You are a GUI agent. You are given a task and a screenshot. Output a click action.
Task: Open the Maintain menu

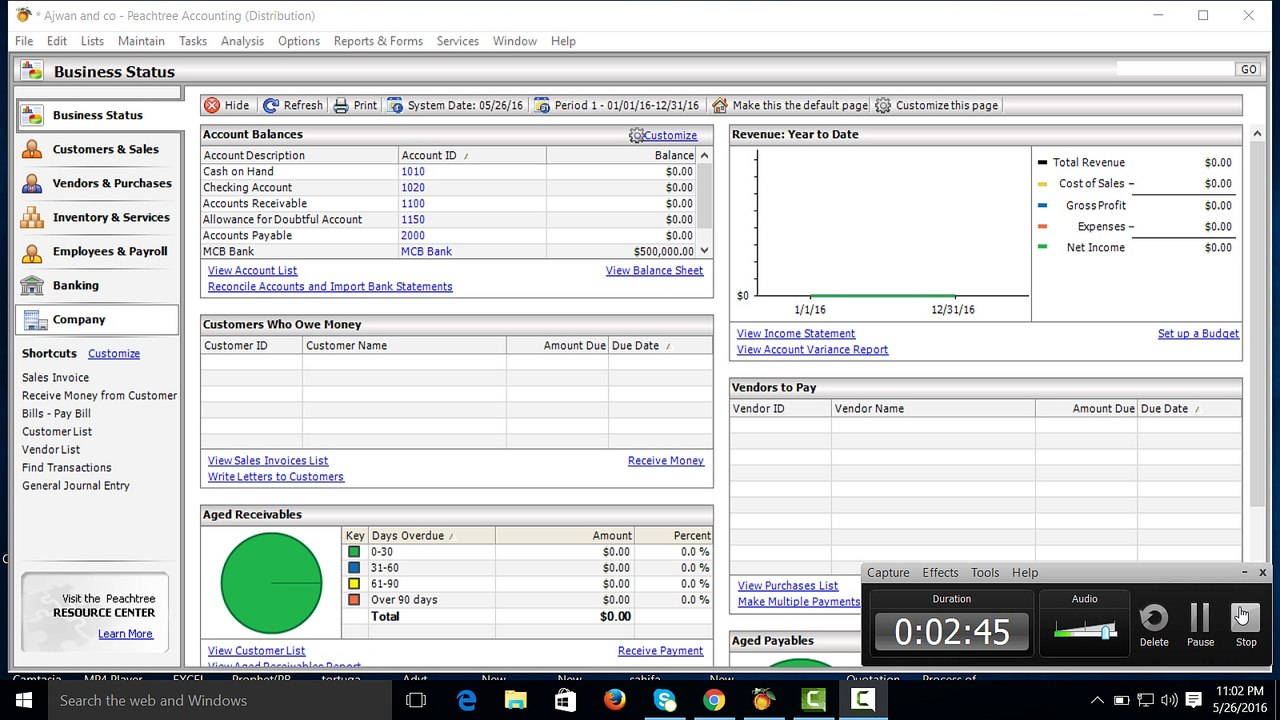(x=141, y=41)
